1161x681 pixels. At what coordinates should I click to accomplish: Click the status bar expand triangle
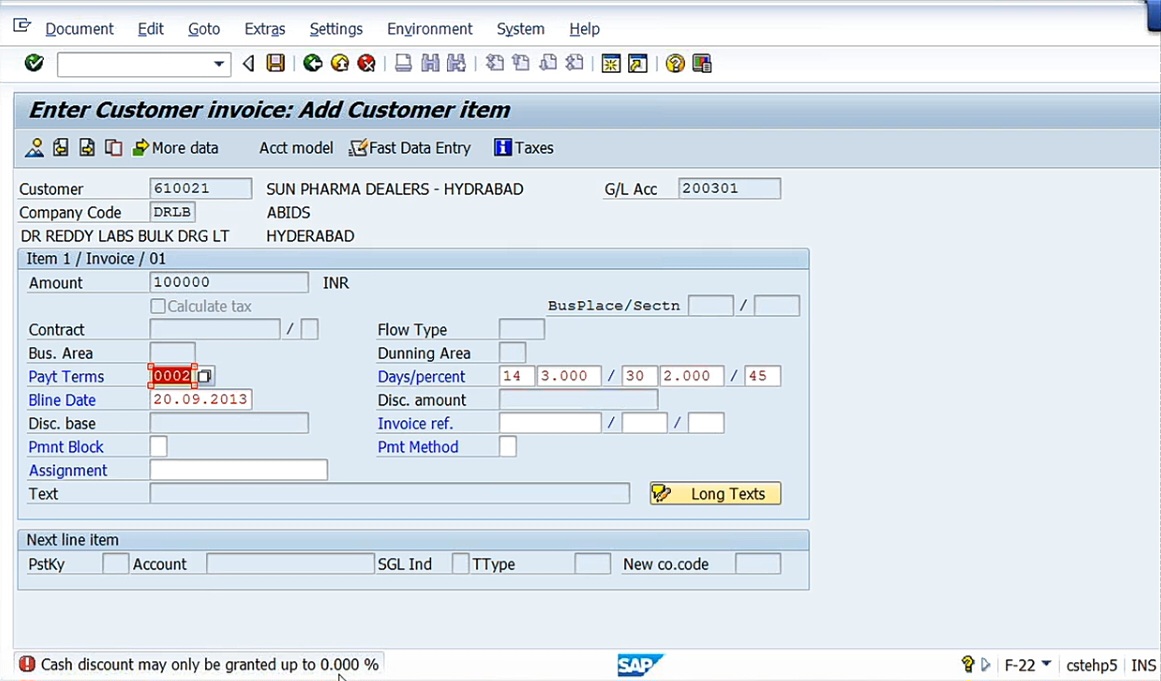986,664
